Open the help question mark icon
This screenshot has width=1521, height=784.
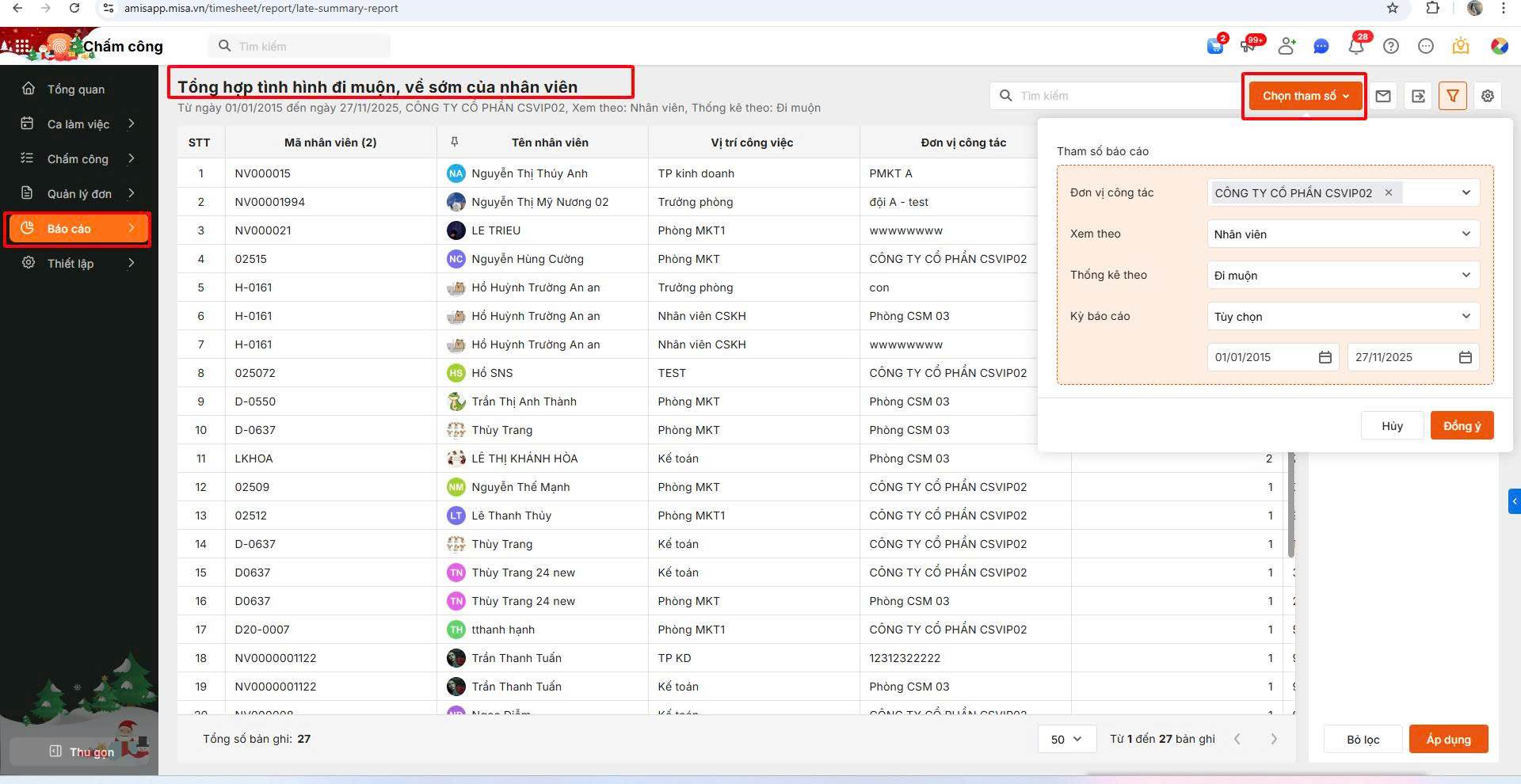point(1390,47)
